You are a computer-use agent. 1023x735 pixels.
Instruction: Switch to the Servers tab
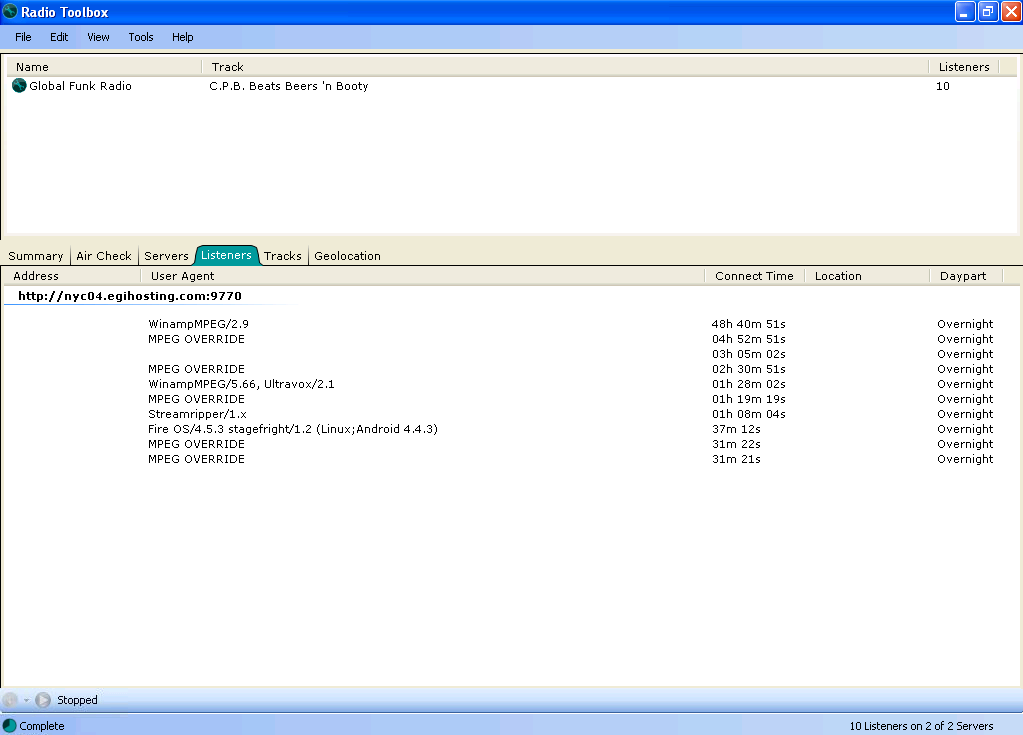pos(166,256)
